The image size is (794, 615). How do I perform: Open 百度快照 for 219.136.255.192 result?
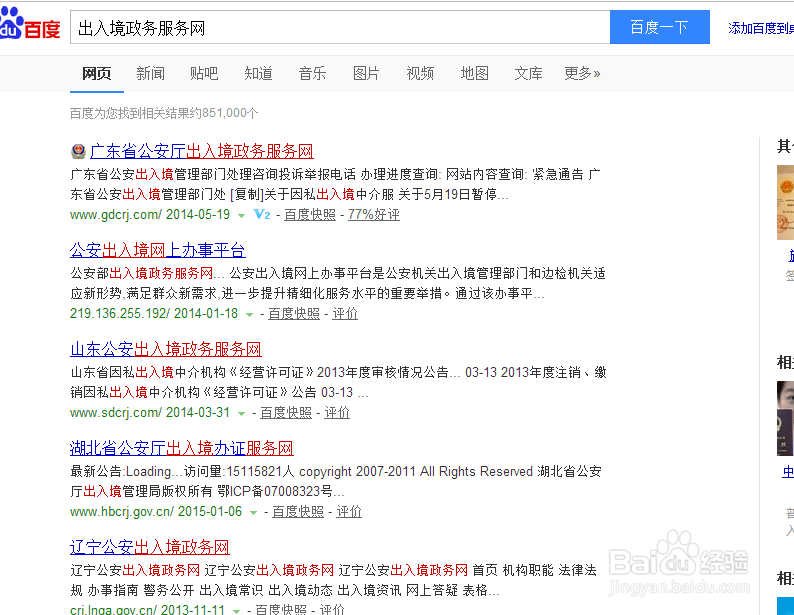coord(294,314)
